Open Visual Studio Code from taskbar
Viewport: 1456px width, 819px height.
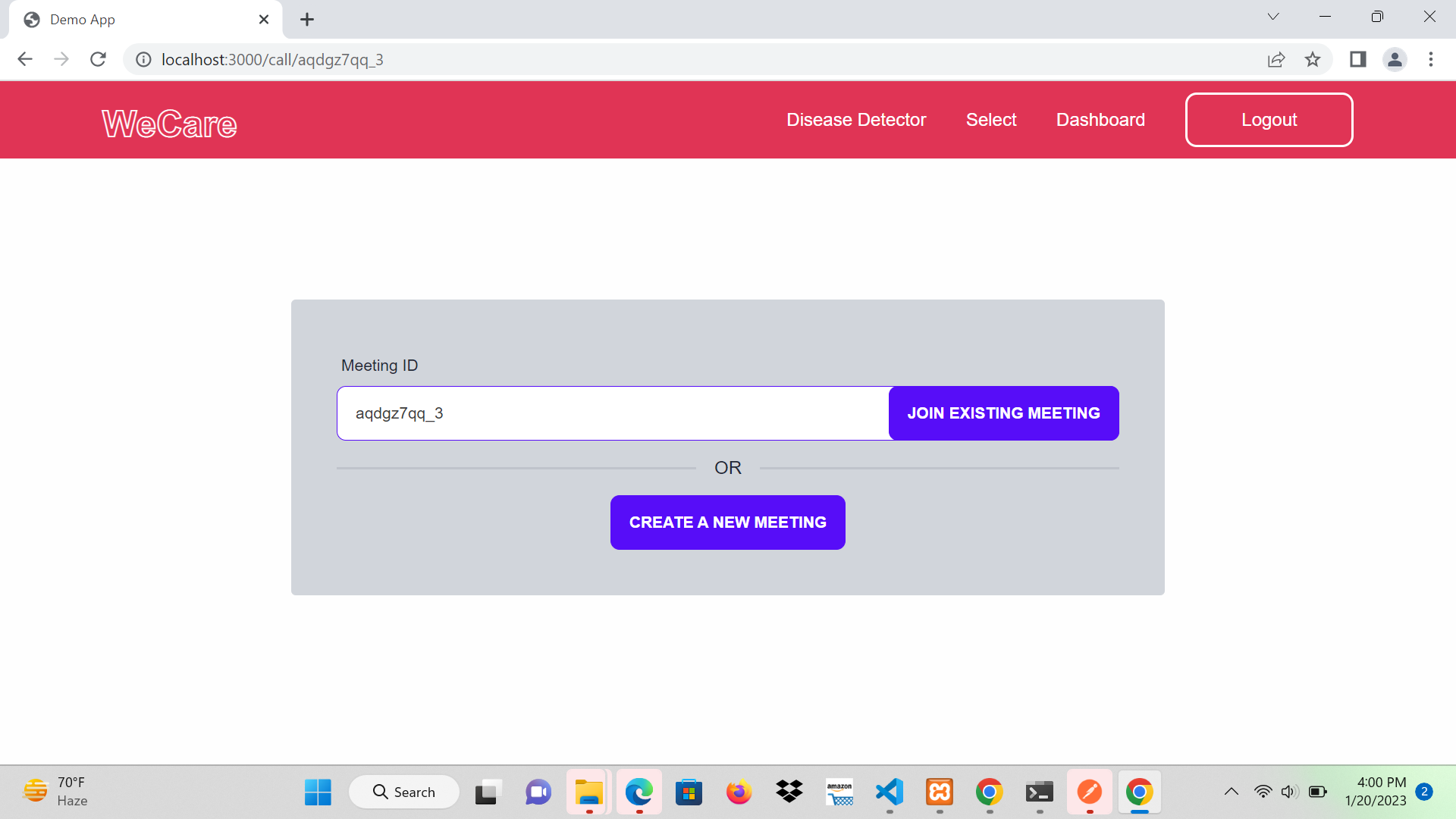point(890,792)
